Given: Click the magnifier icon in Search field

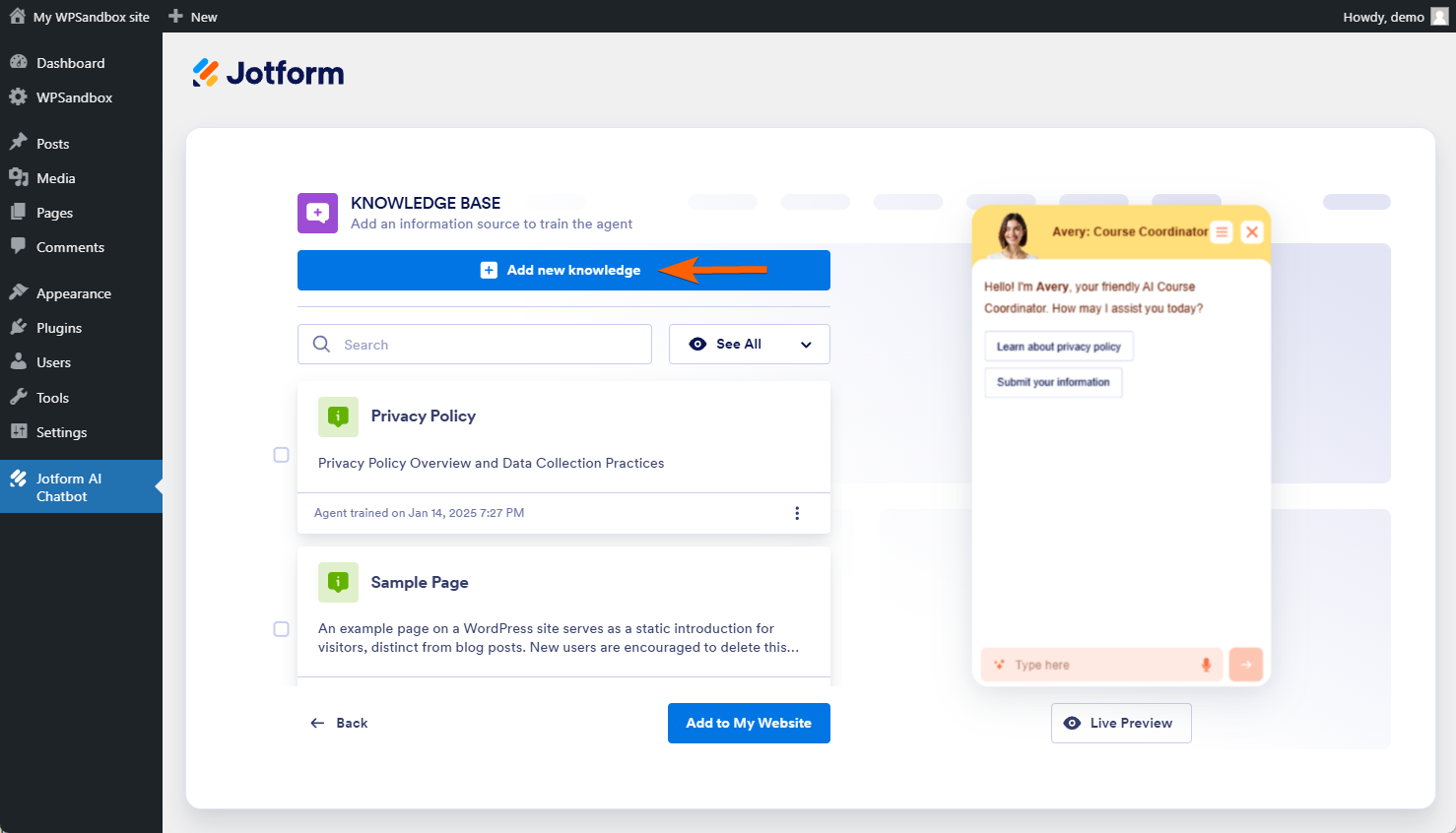Looking at the screenshot, I should (x=321, y=345).
